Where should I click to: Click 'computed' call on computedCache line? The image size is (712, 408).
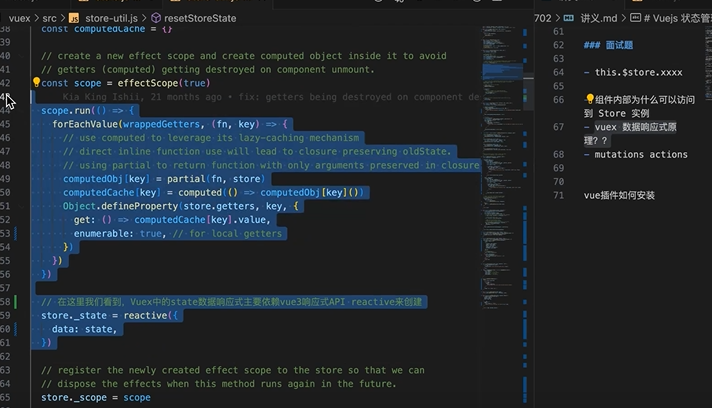[x=200, y=192]
